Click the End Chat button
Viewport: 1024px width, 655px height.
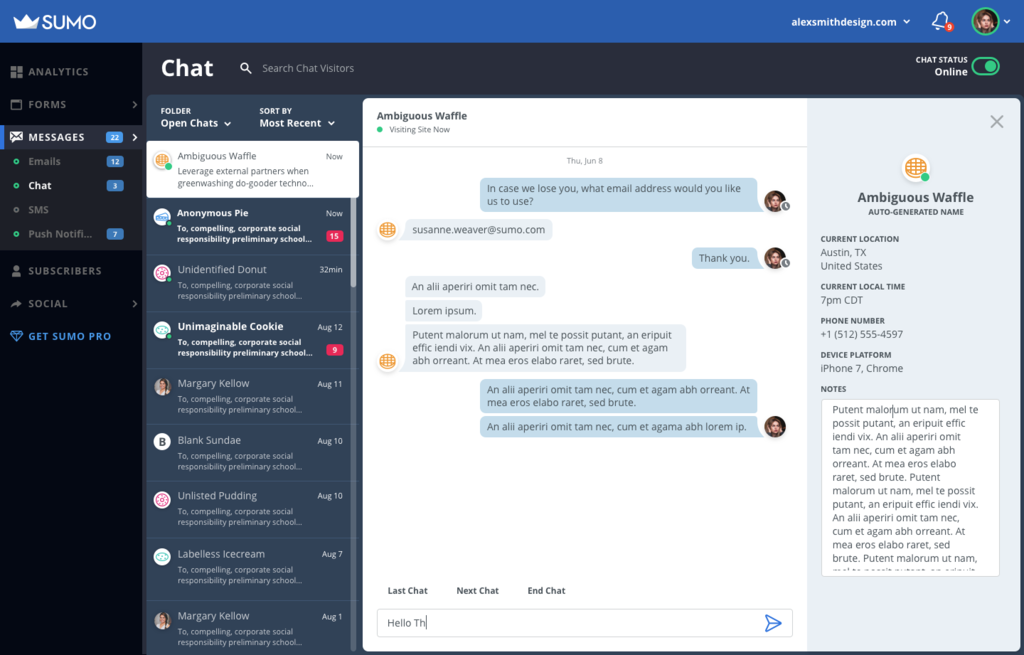pos(546,591)
